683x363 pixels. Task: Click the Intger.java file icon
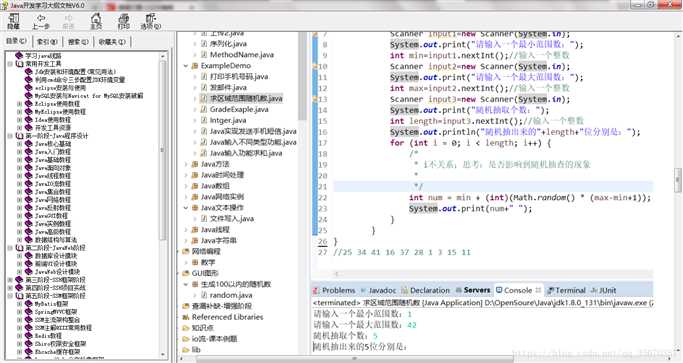tap(203, 120)
